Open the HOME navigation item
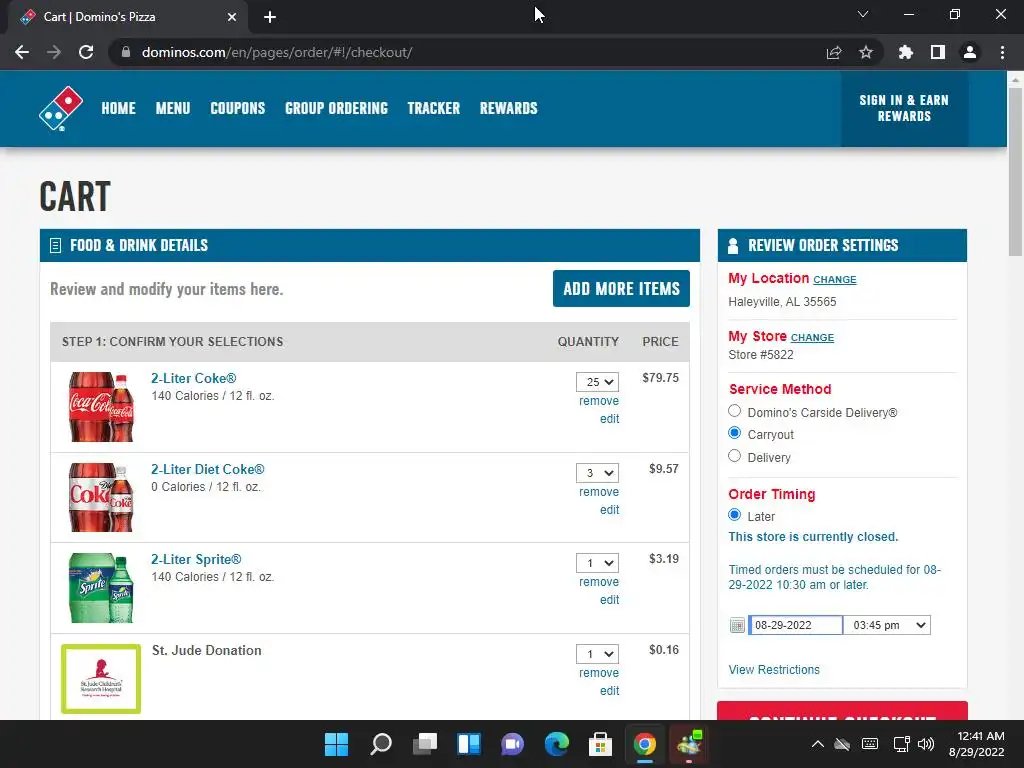 118,108
